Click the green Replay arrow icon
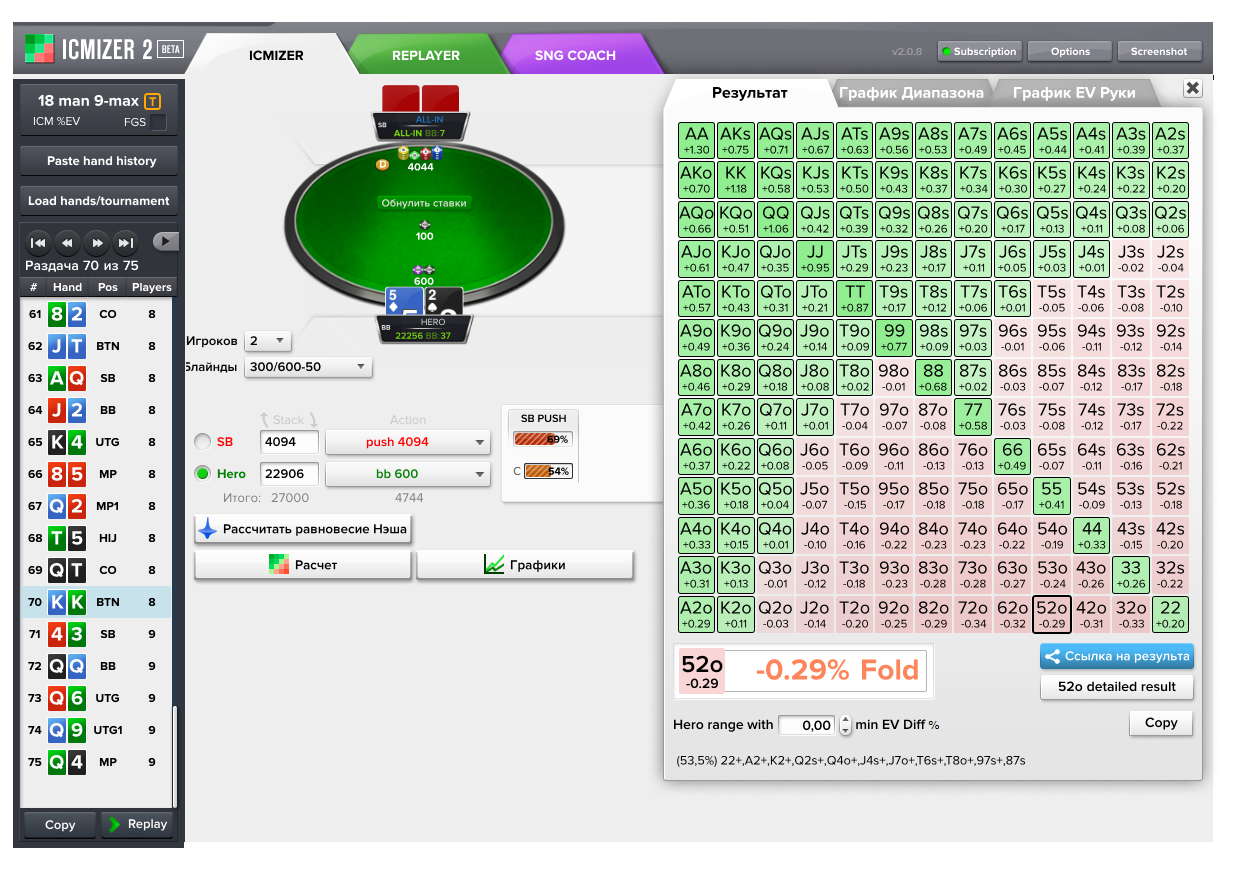 (x=115, y=824)
